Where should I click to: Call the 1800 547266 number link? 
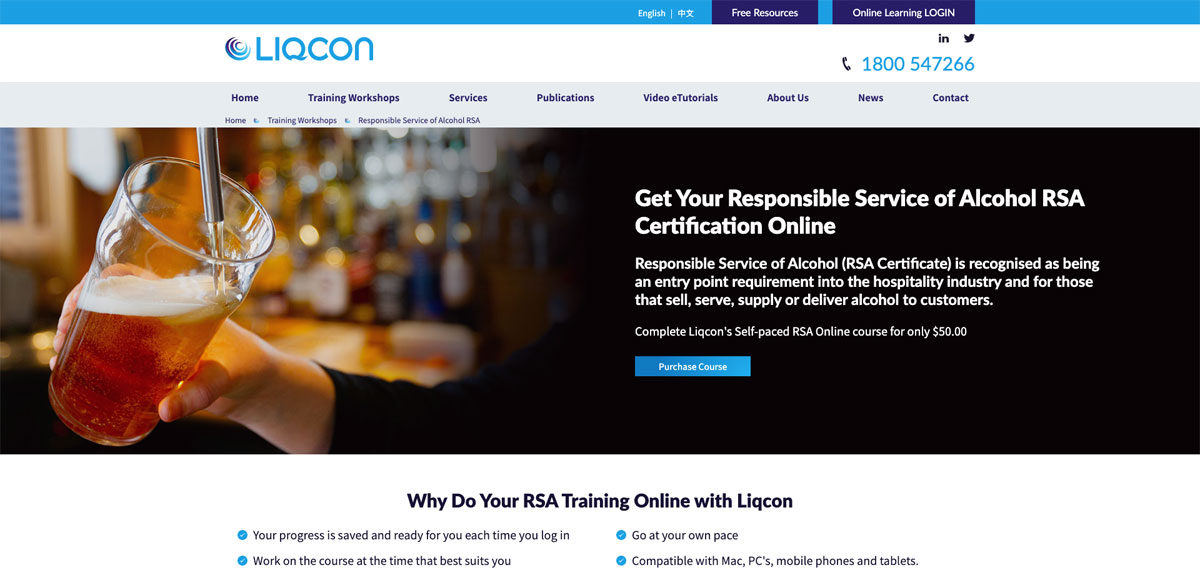tap(917, 64)
